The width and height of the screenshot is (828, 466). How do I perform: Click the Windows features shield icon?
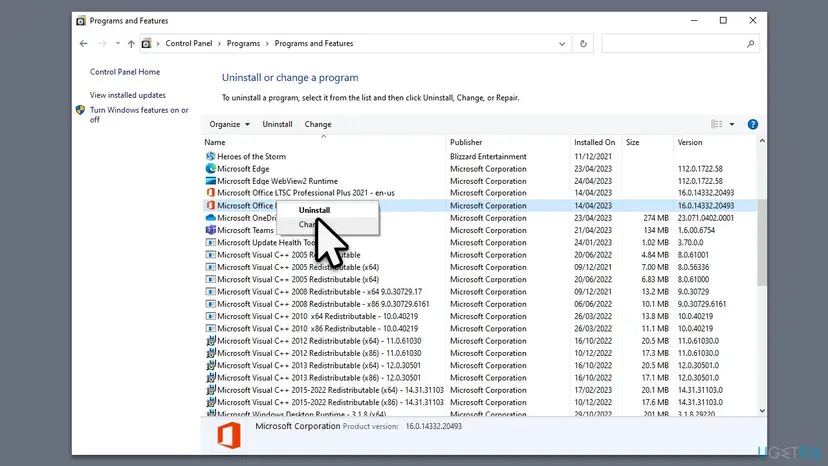[x=80, y=110]
